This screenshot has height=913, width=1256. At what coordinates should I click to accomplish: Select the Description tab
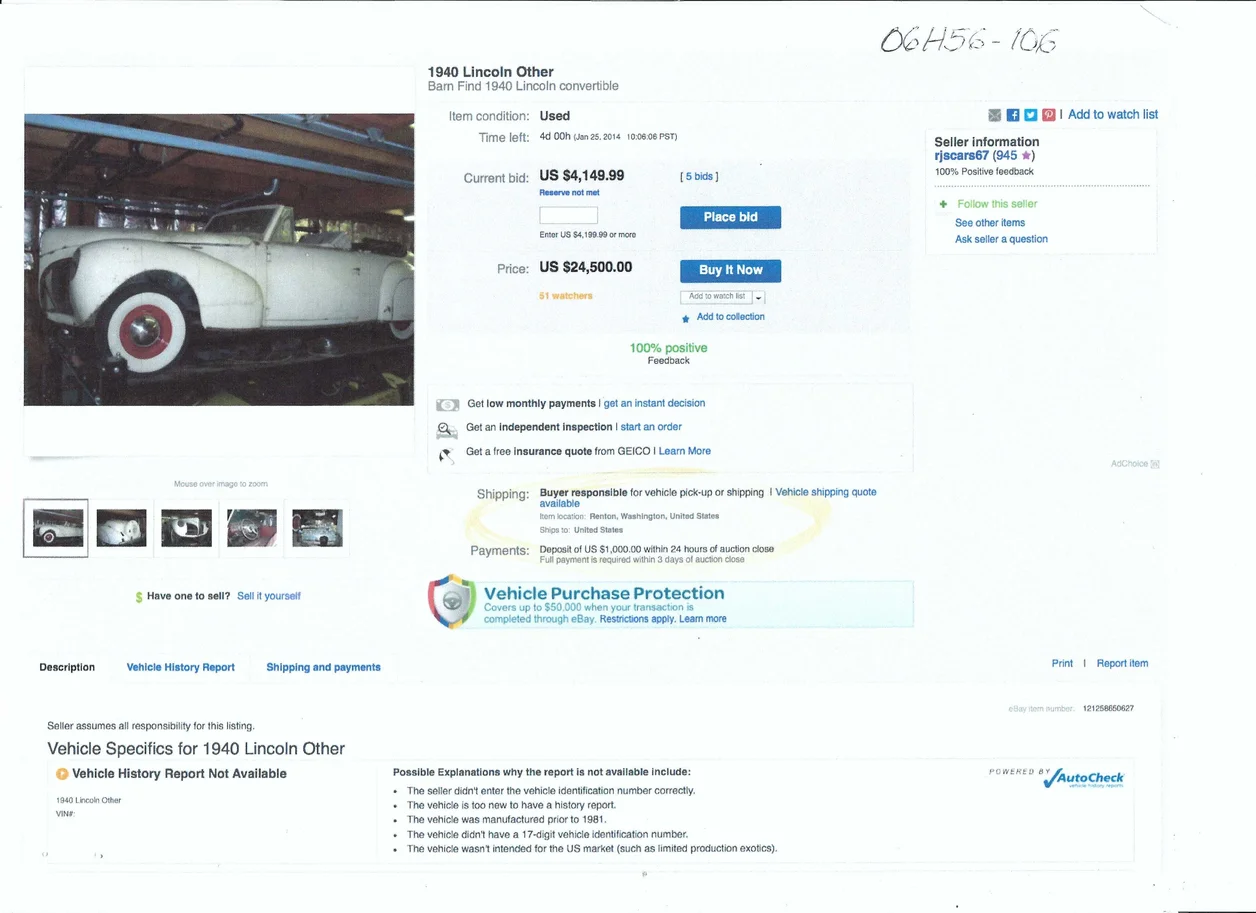tap(67, 667)
